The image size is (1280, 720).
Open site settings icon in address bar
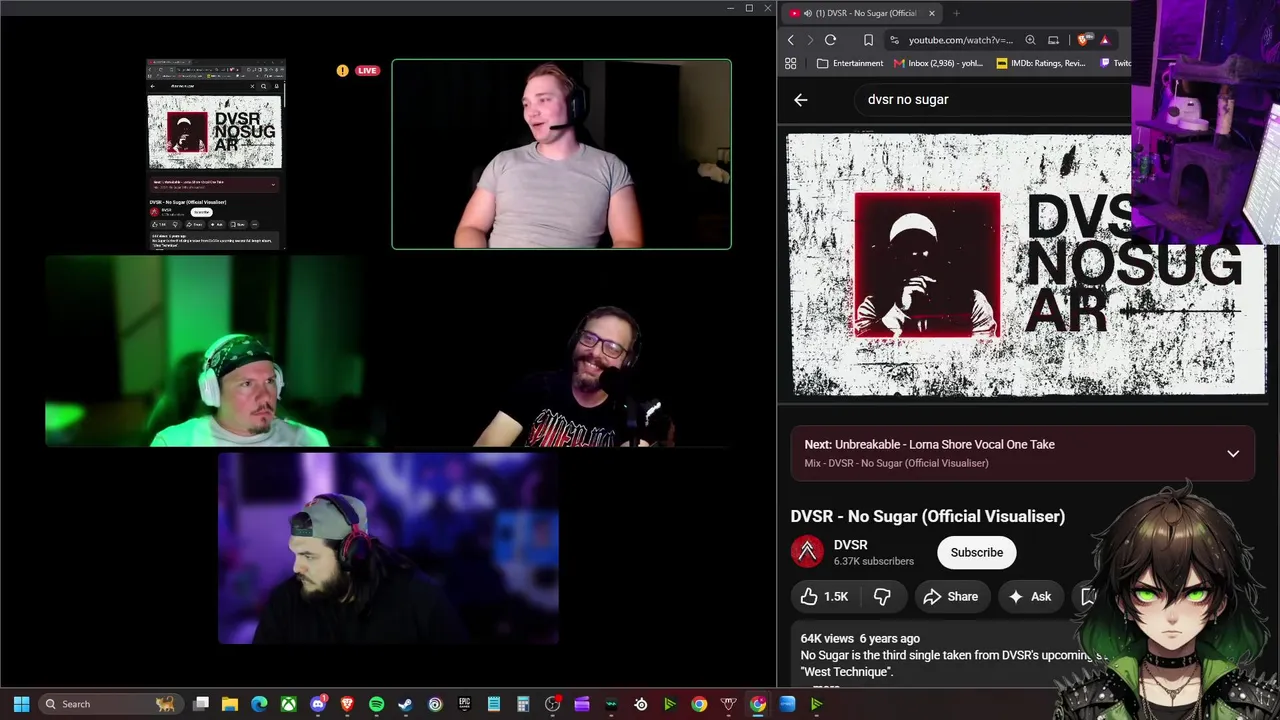tap(894, 40)
